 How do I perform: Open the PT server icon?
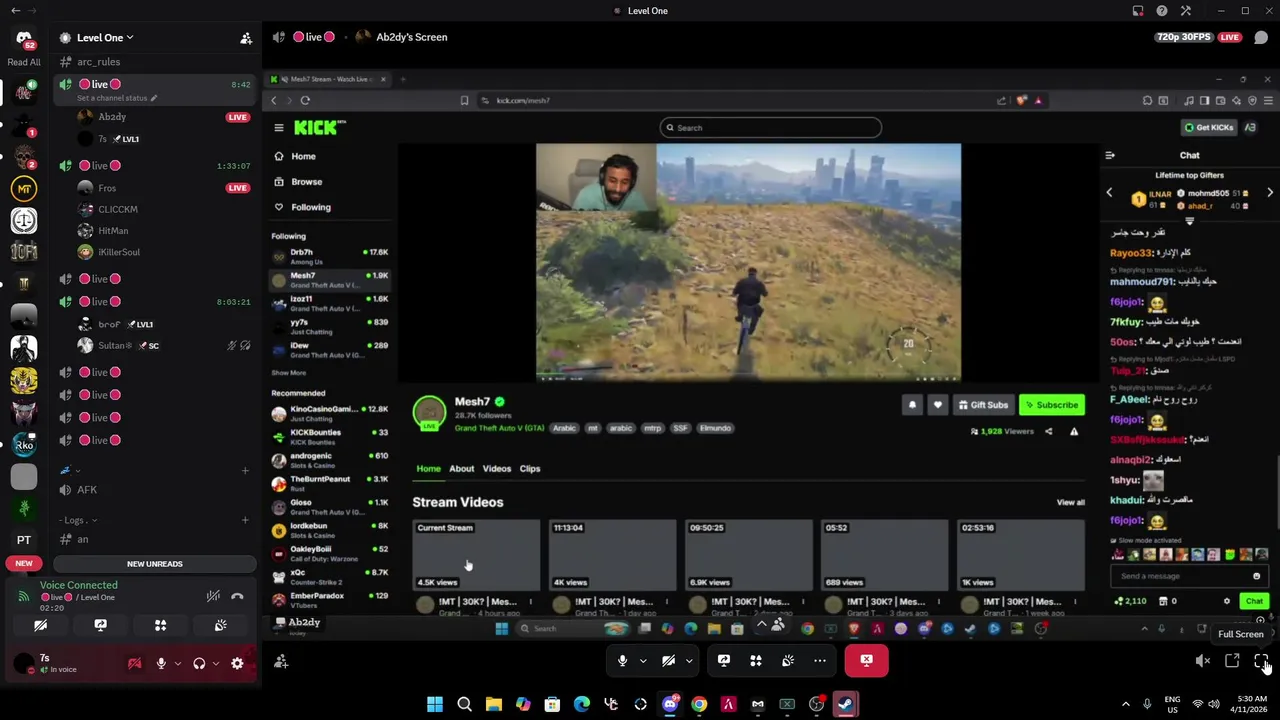[24, 540]
